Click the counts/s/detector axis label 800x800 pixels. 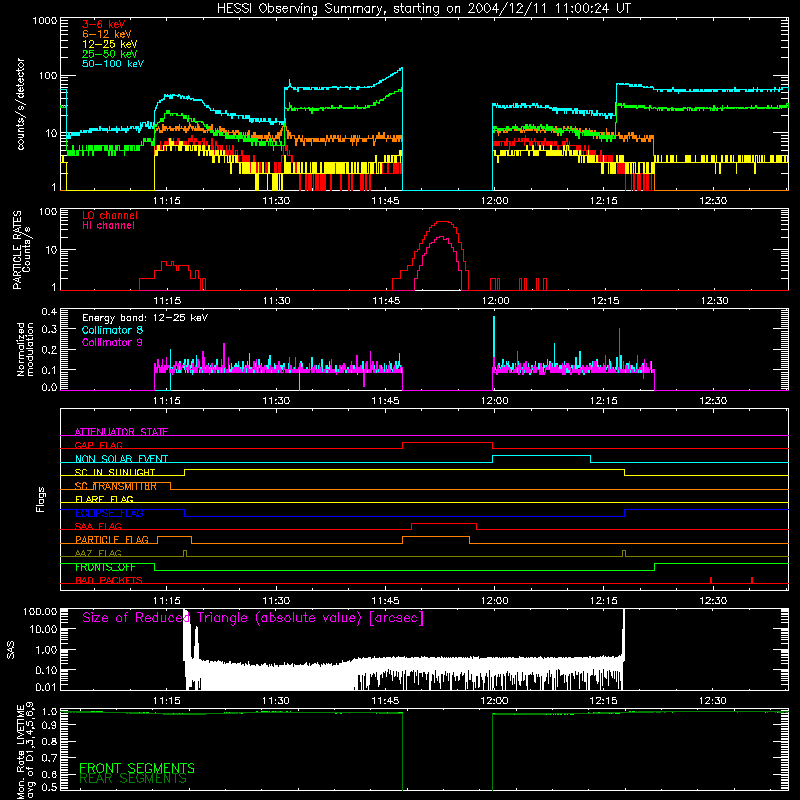pyautogui.click(x=21, y=104)
